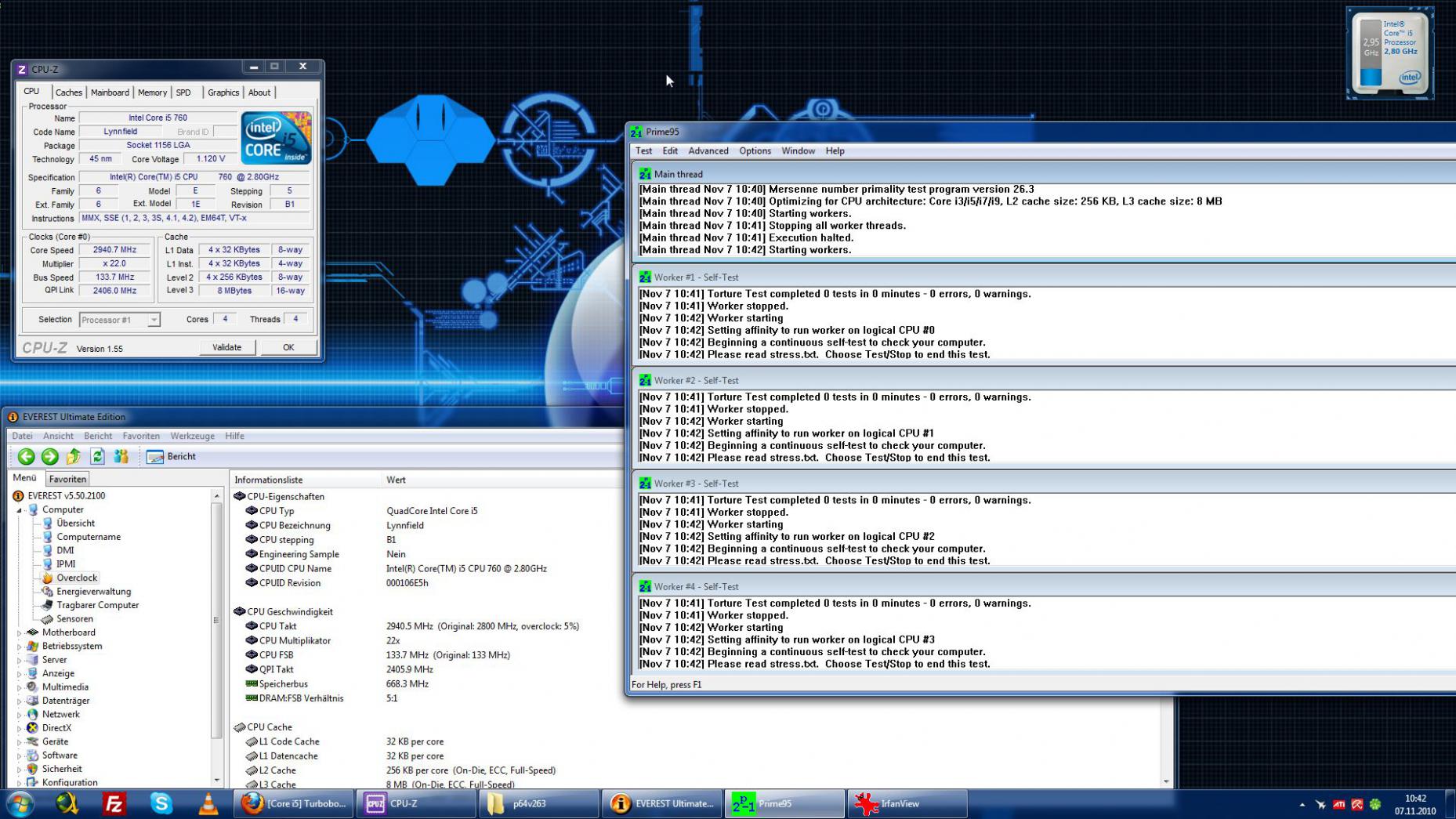Click the EVEREST tree vertical scrollbar thumb
1456x819 pixels.
(x=216, y=619)
